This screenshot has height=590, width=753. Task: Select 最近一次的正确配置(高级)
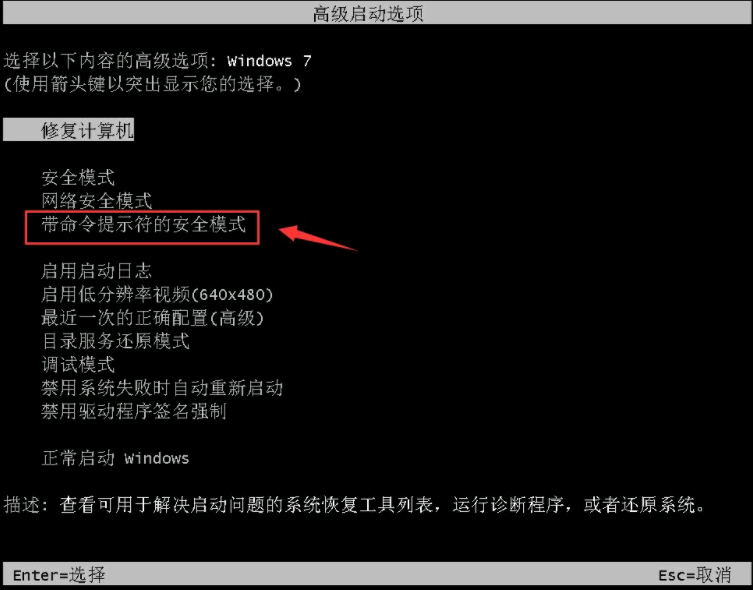click(x=153, y=318)
